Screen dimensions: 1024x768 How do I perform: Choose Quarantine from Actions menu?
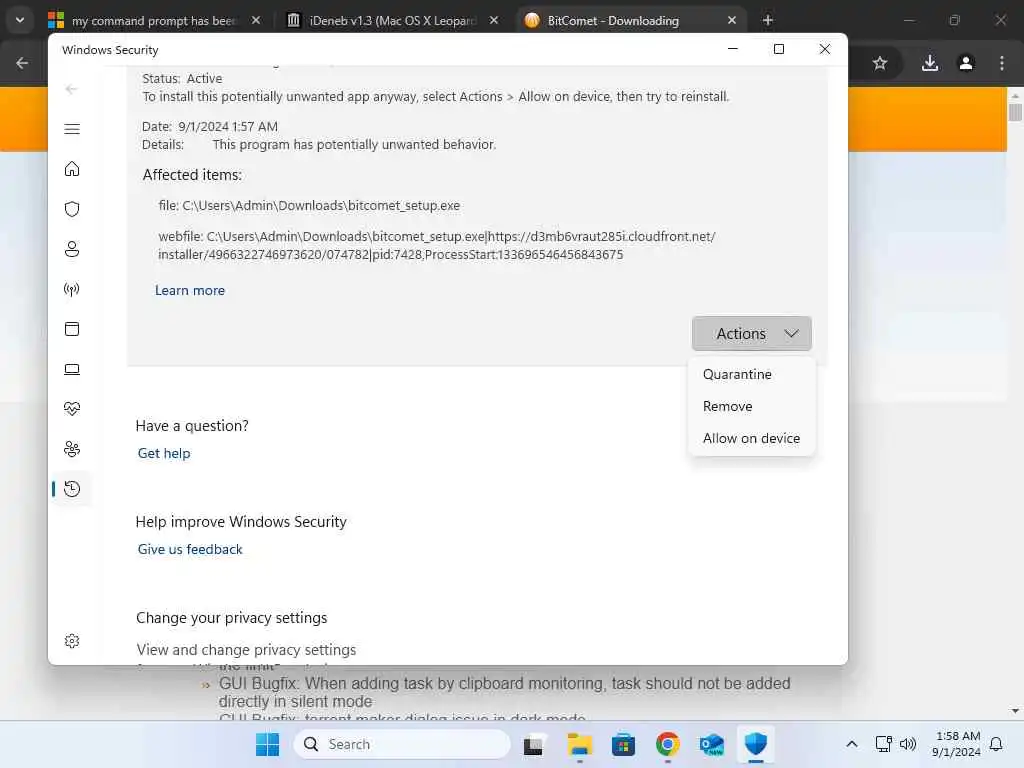click(x=737, y=374)
